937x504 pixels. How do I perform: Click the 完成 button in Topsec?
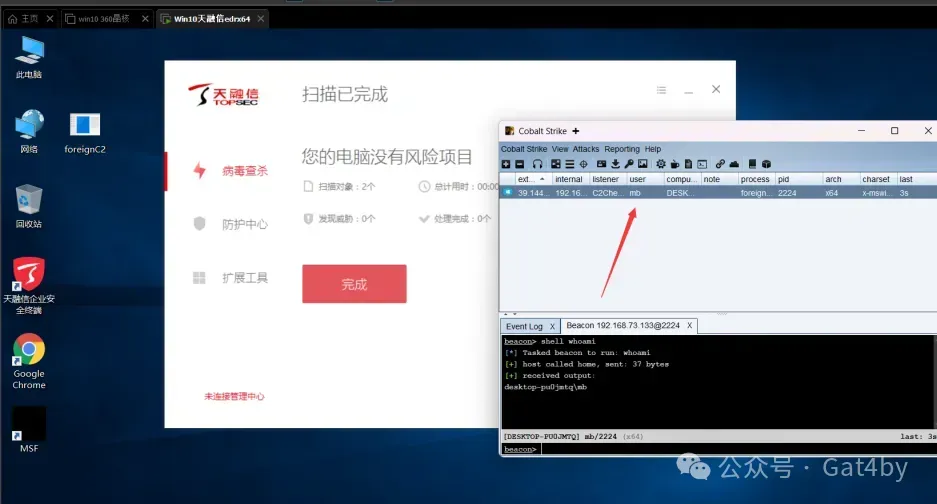point(354,284)
